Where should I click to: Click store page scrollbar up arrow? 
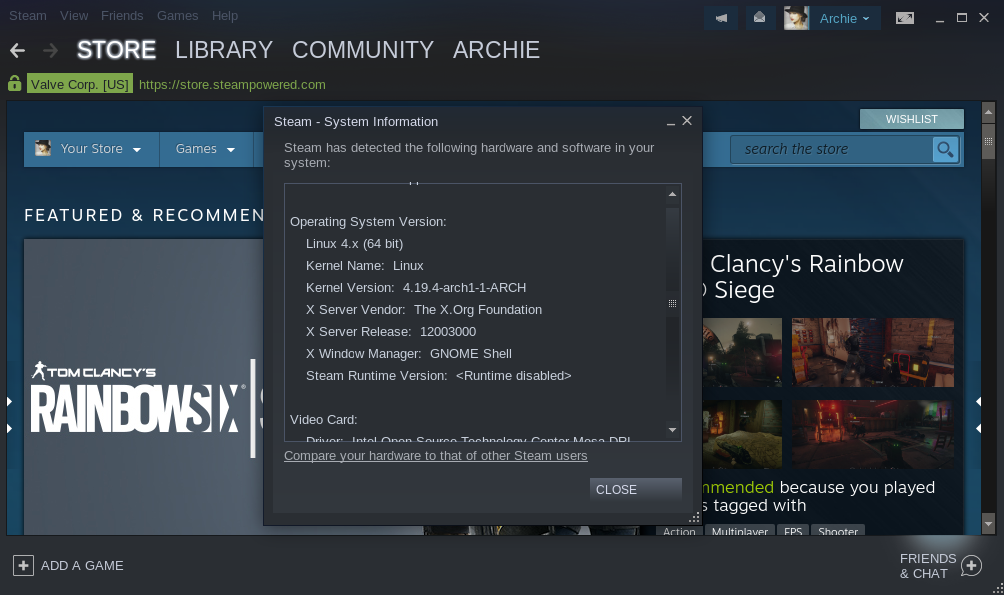click(x=988, y=112)
